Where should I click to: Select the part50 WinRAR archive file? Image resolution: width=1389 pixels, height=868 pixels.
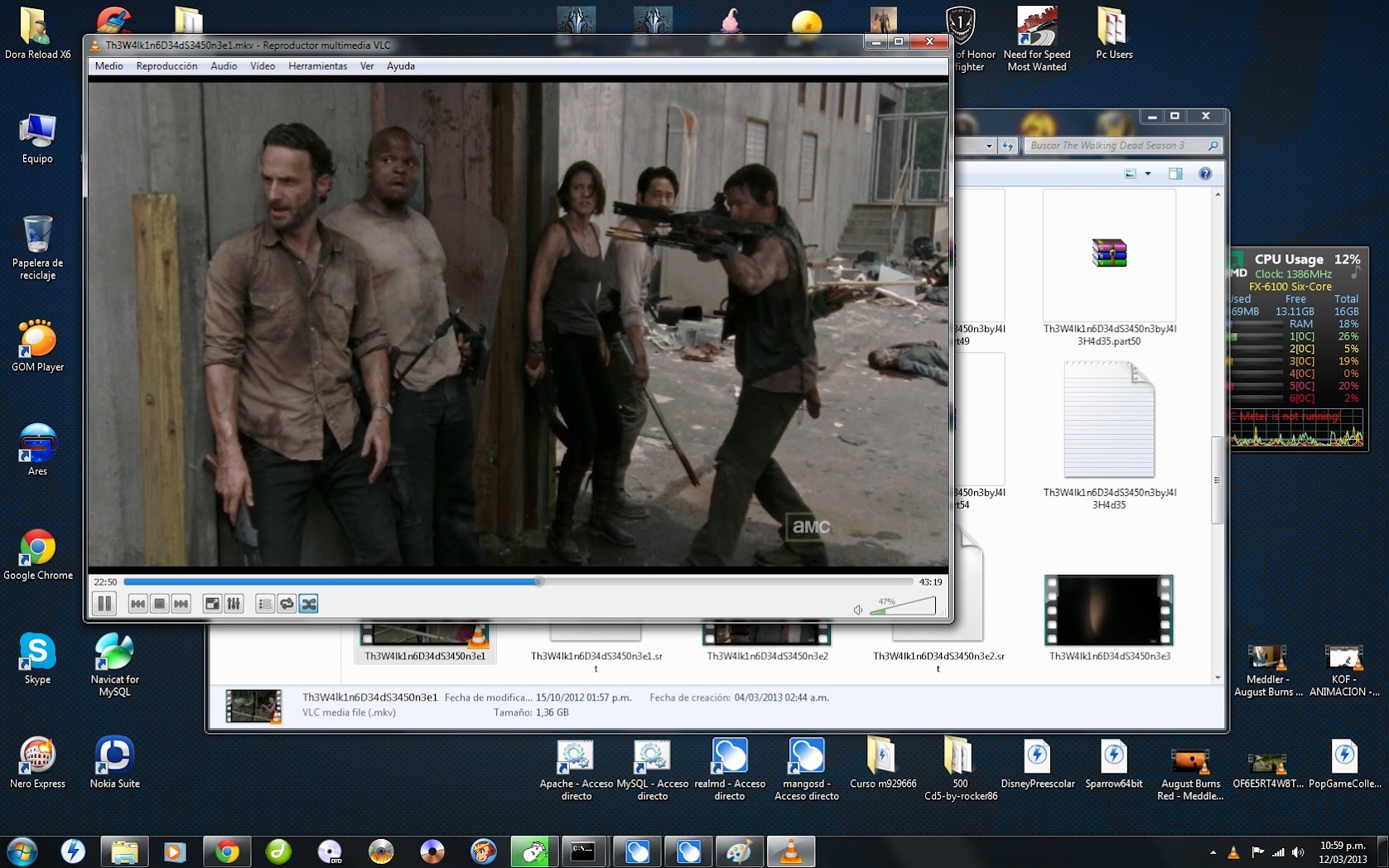coord(1109,255)
